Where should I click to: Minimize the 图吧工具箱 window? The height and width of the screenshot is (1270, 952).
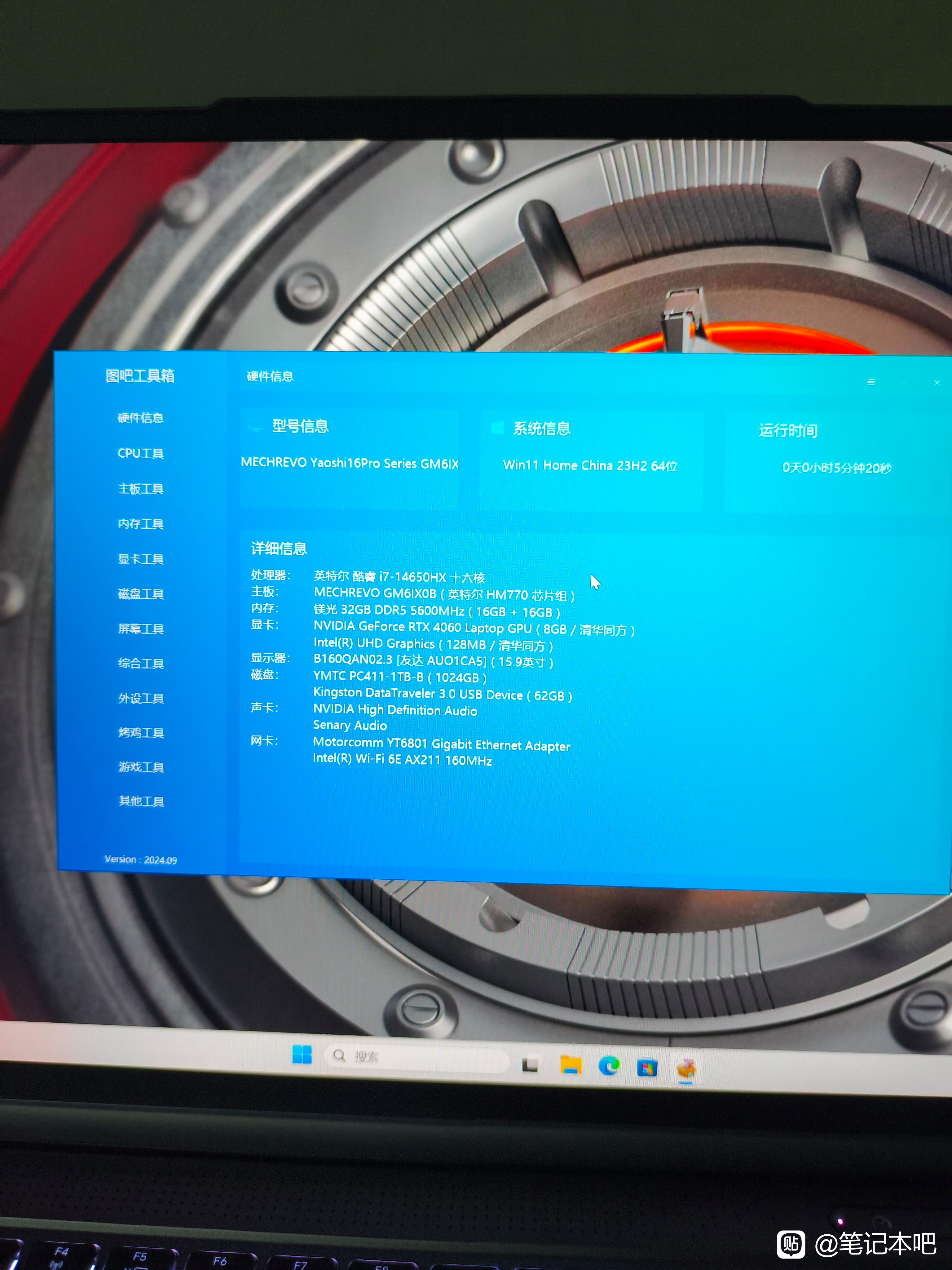coord(904,382)
